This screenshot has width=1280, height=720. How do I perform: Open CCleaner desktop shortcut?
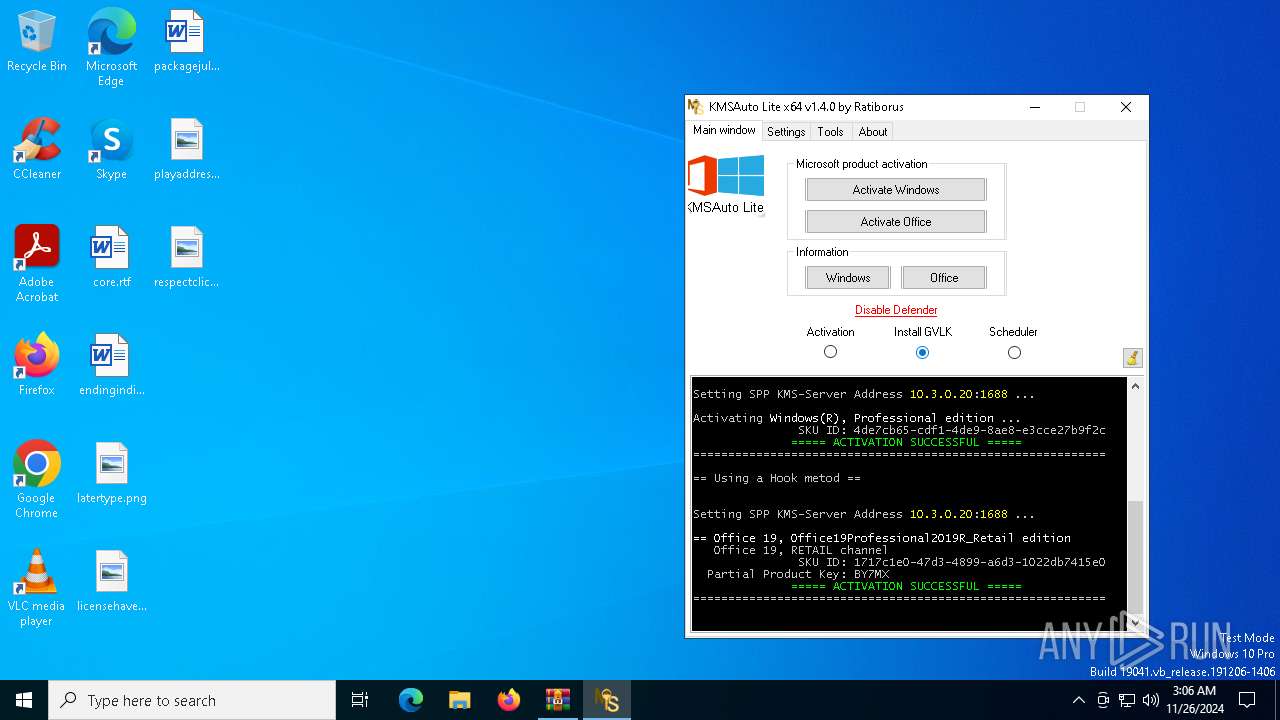[x=37, y=150]
